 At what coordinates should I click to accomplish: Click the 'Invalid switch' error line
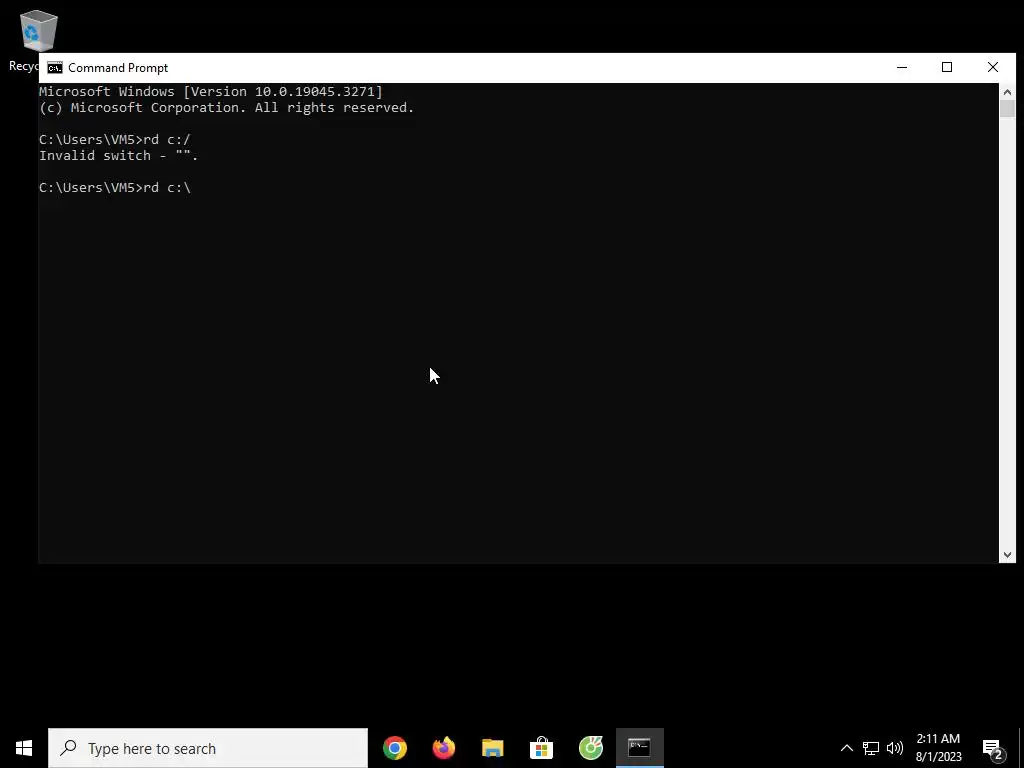pos(118,155)
